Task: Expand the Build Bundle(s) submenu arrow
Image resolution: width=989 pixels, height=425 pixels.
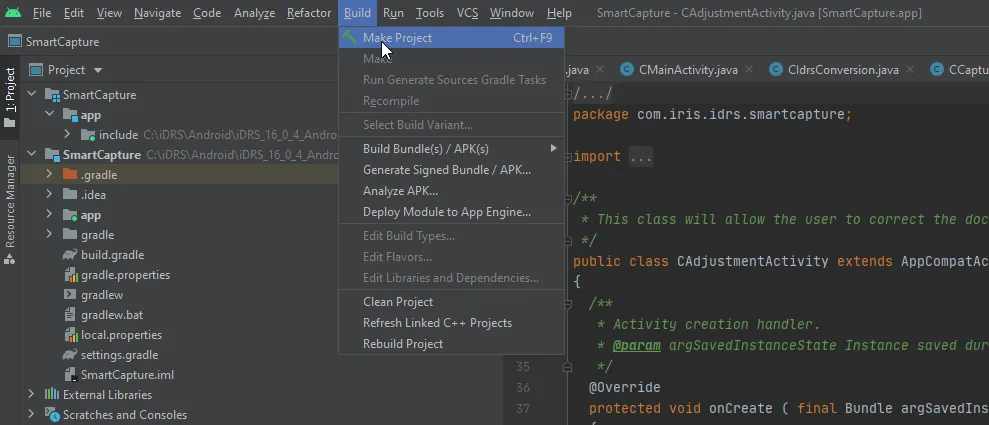Action: 553,148
